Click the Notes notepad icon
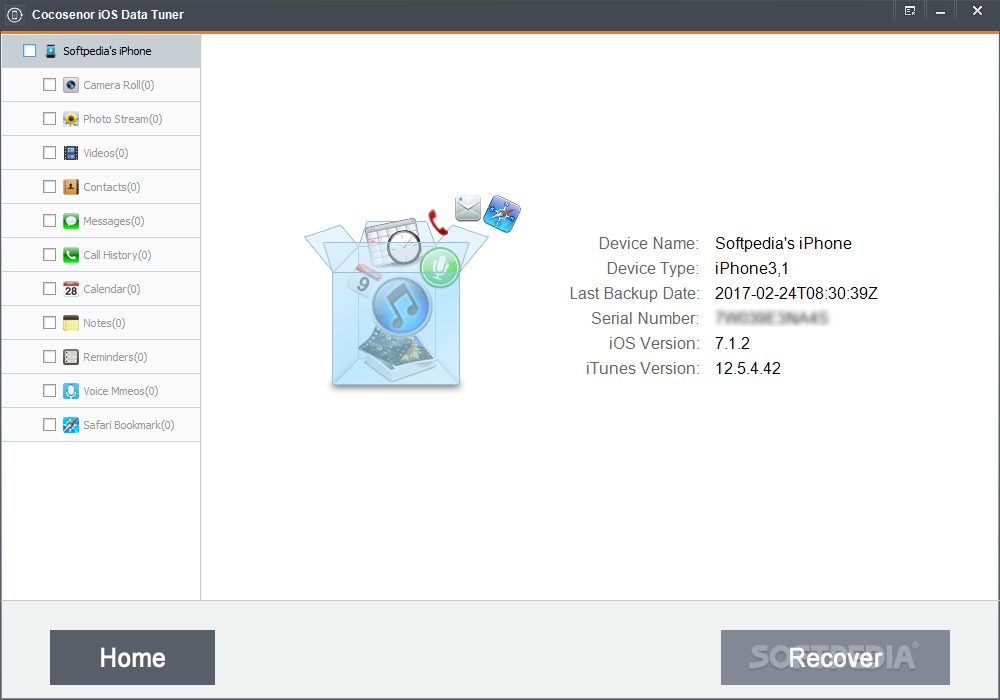 [71, 323]
